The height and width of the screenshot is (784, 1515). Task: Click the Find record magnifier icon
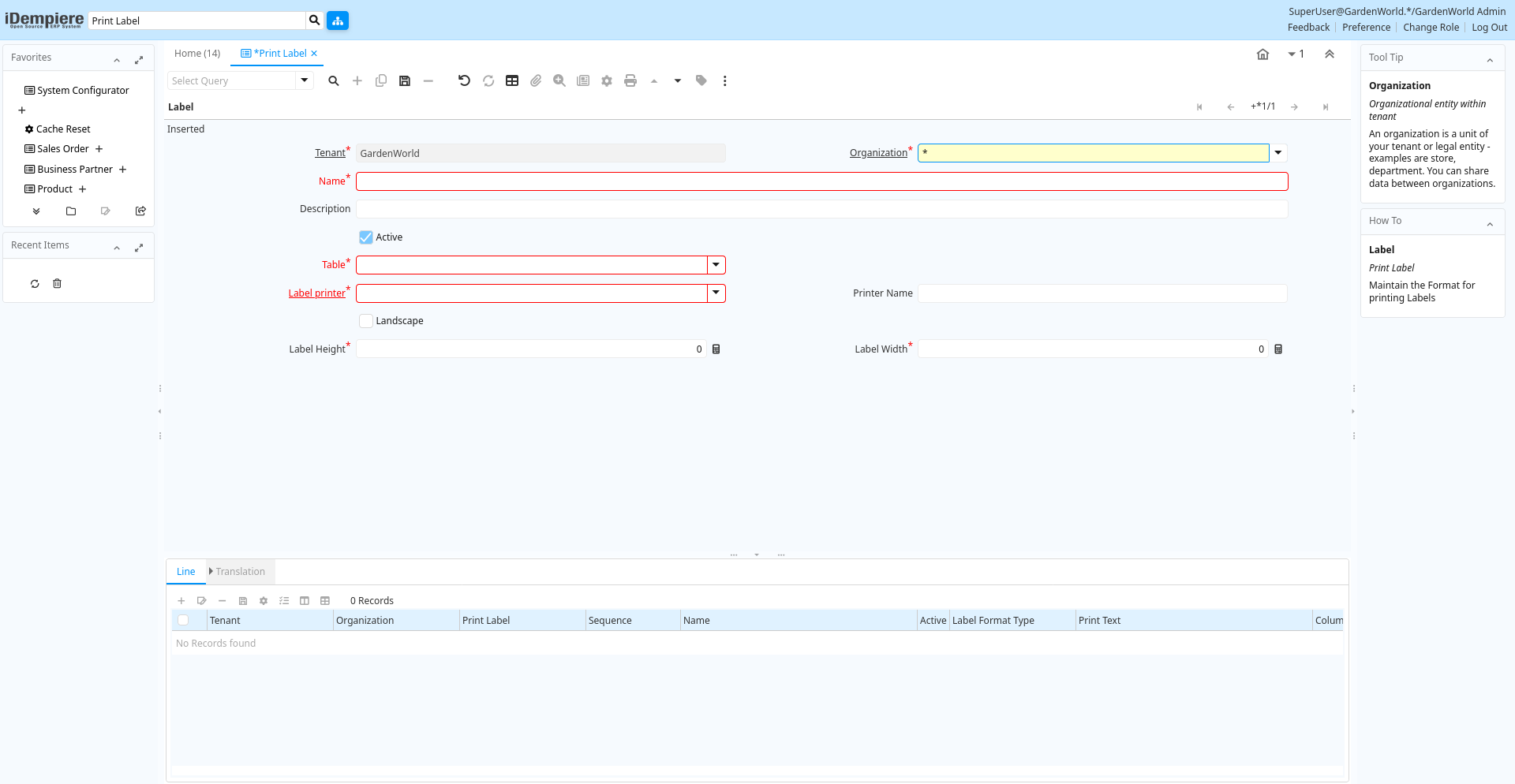[334, 80]
